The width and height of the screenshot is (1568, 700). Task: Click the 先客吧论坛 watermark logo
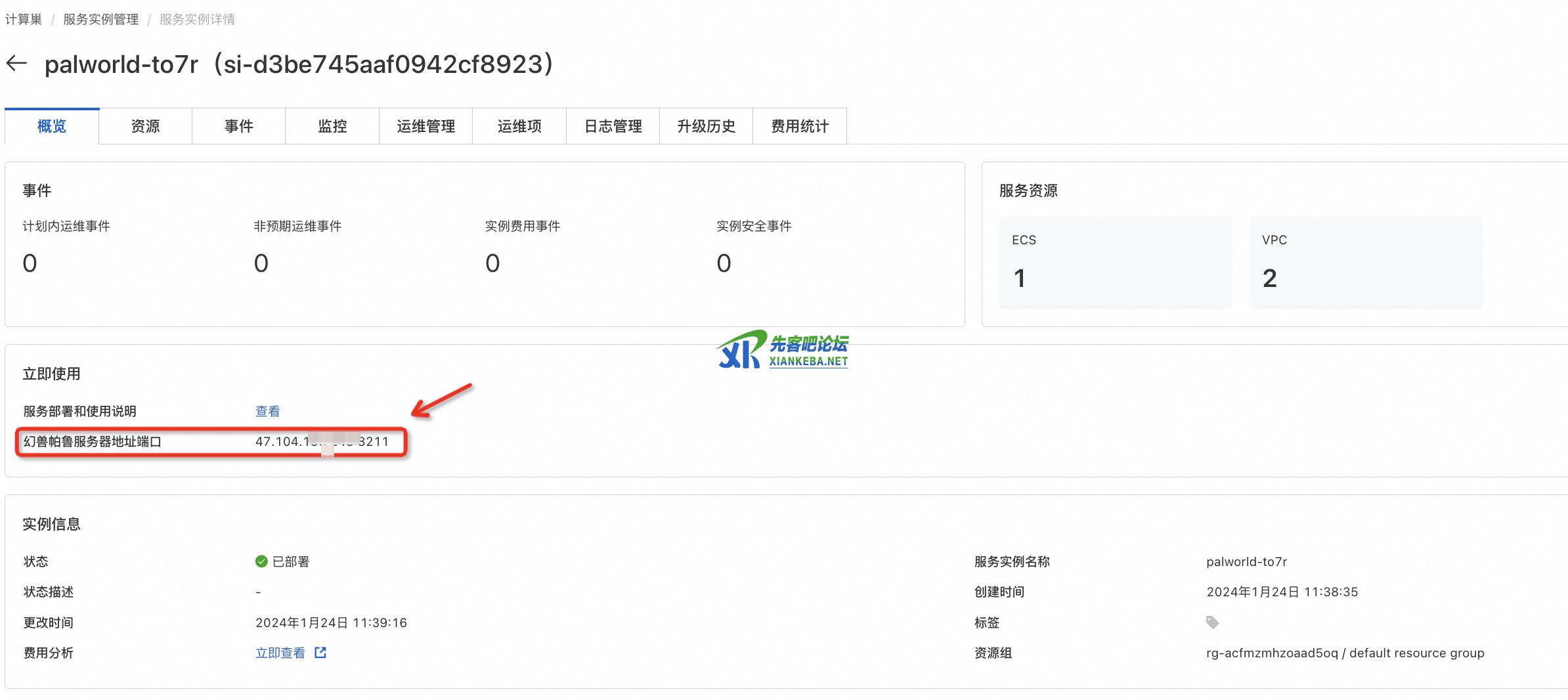(782, 350)
